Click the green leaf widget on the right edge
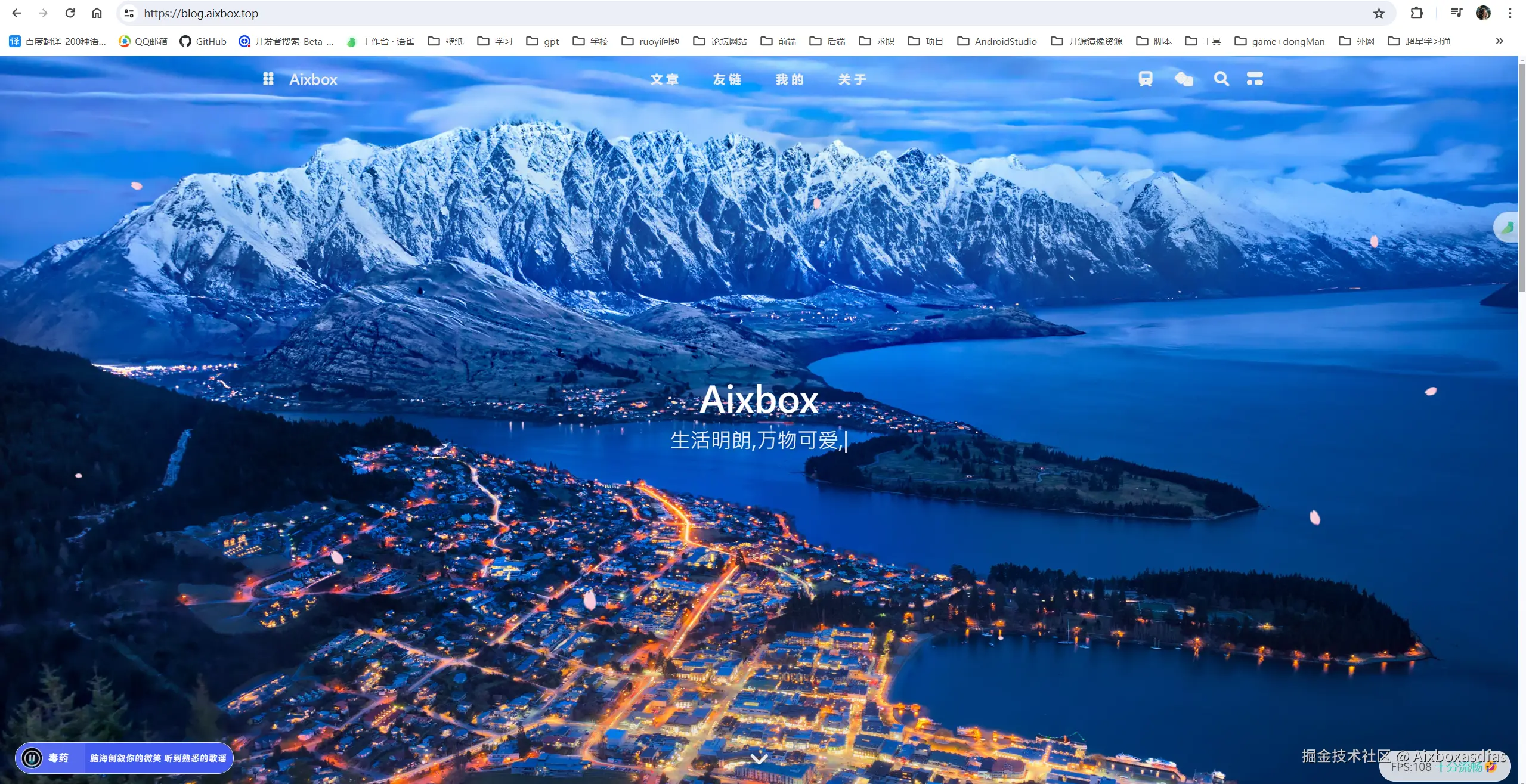1526x784 pixels. [x=1507, y=227]
